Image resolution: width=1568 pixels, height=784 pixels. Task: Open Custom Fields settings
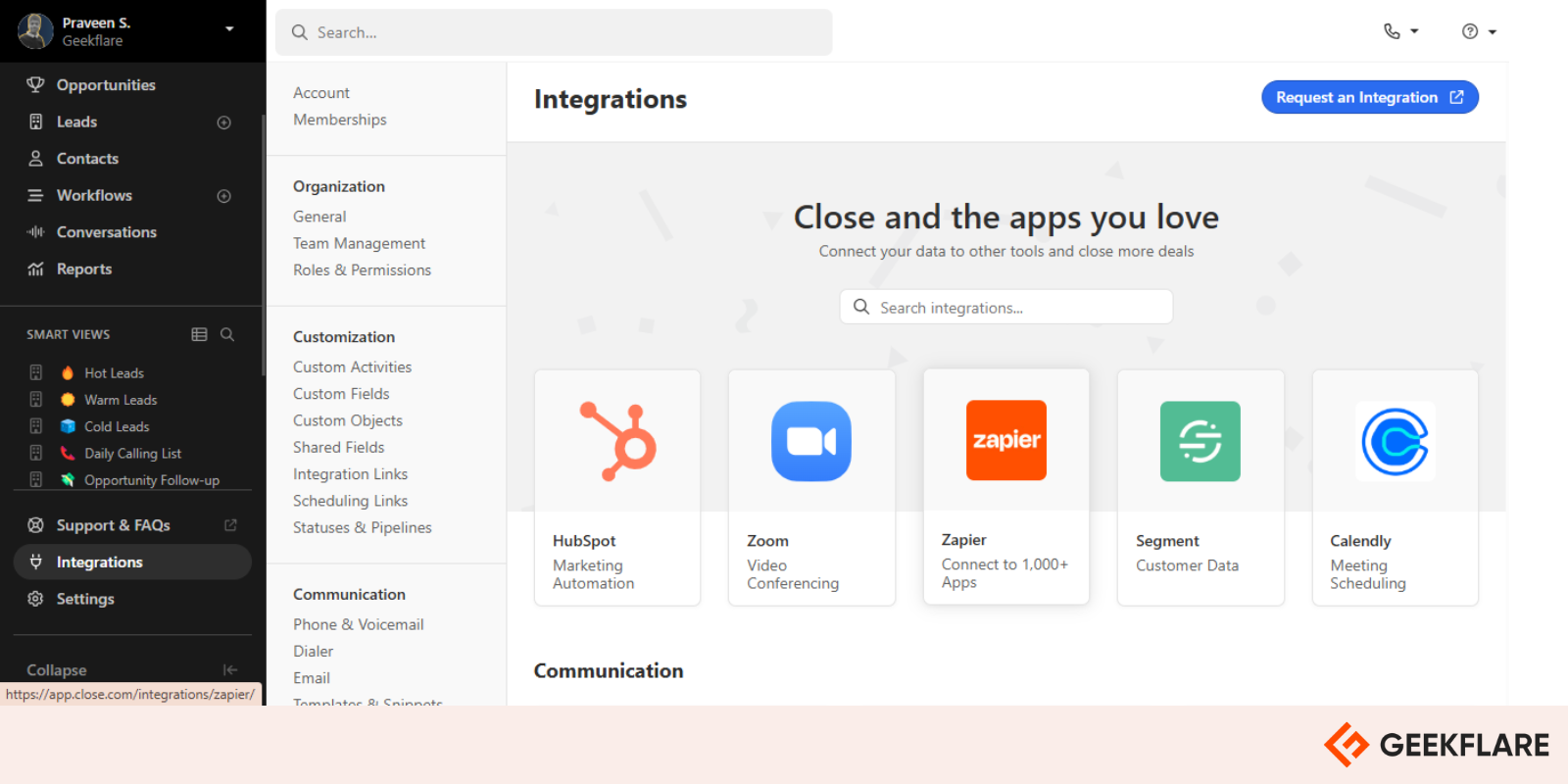click(x=341, y=394)
